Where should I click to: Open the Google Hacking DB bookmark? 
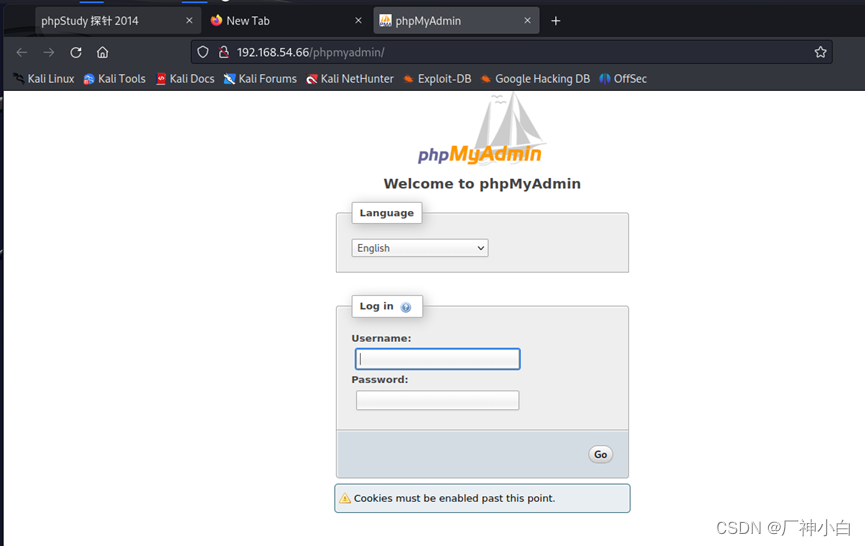click(x=535, y=79)
